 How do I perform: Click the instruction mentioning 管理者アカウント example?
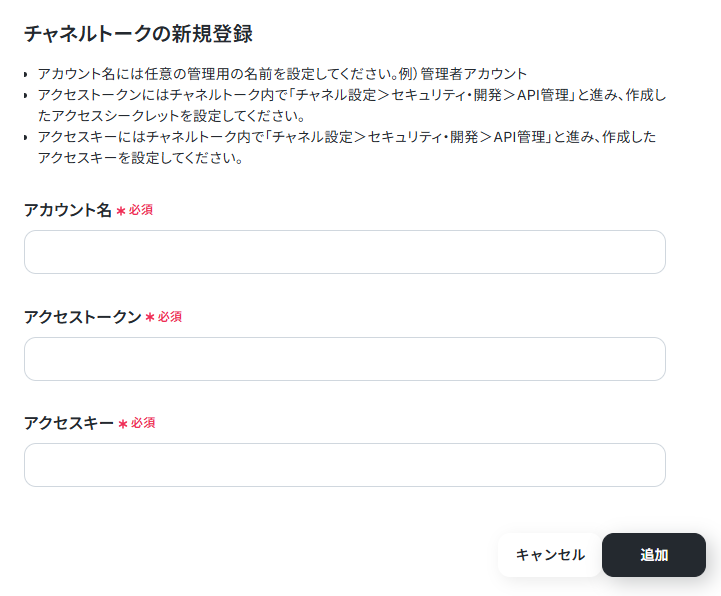pyautogui.click(x=282, y=74)
